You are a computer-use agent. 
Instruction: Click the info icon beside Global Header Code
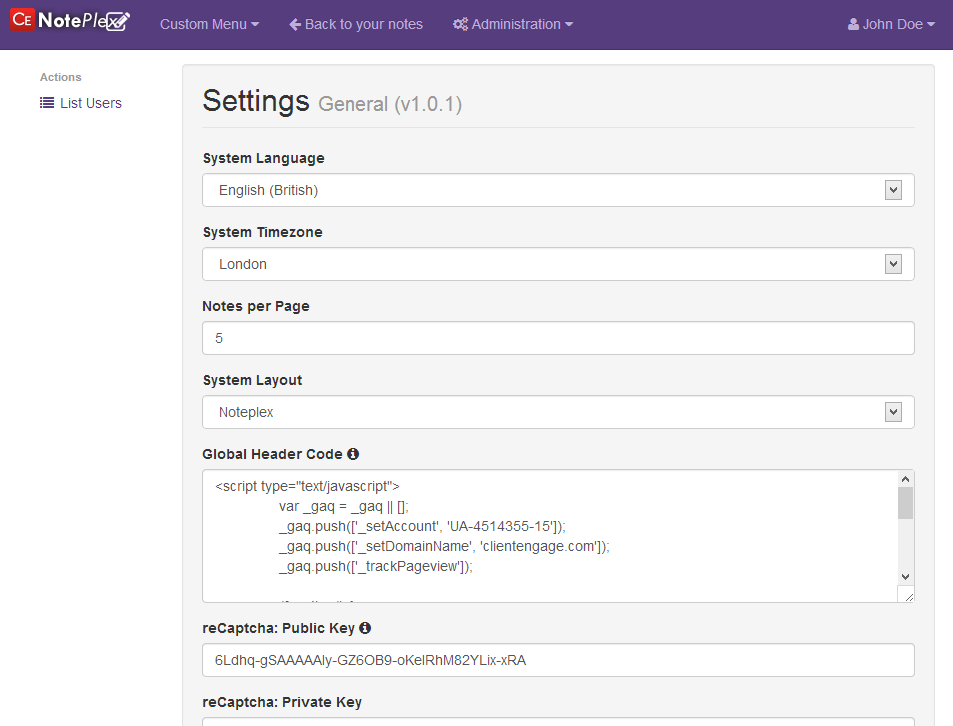[352, 454]
